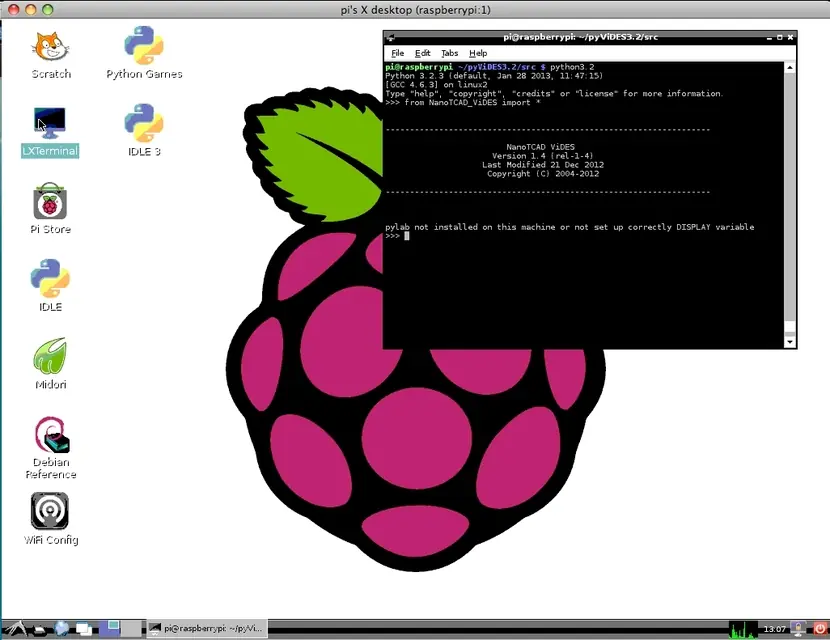Maximize the LXTerminal window
Viewport: 830px width, 640px height.
(x=779, y=37)
